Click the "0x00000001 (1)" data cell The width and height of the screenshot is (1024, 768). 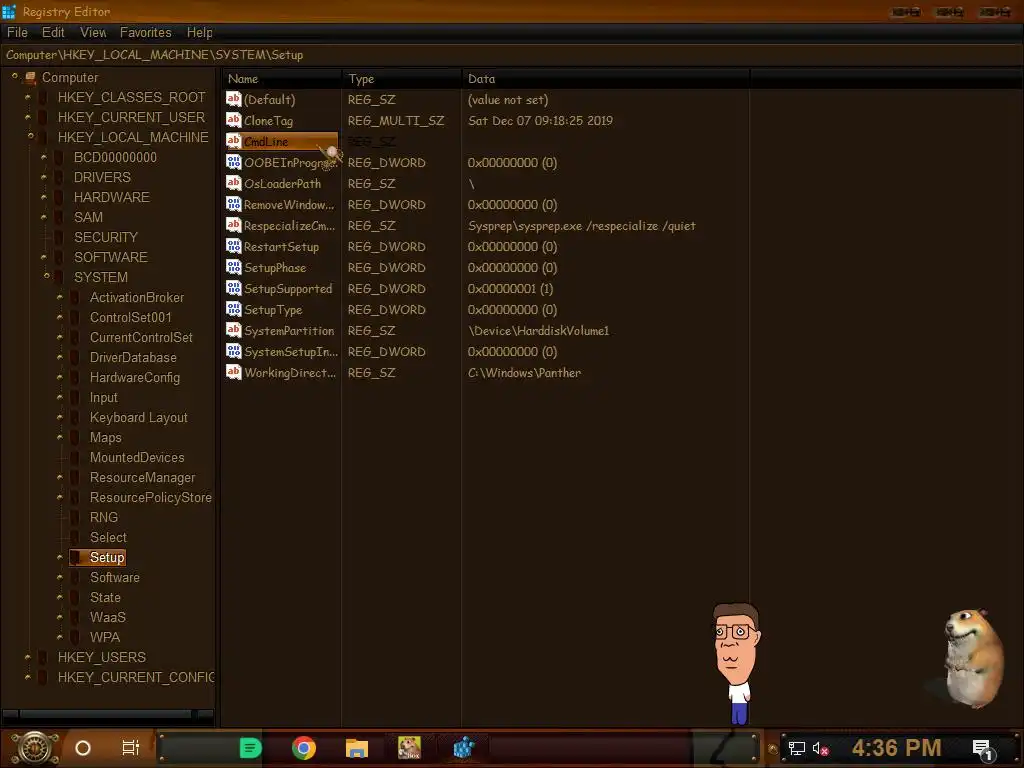click(x=510, y=288)
